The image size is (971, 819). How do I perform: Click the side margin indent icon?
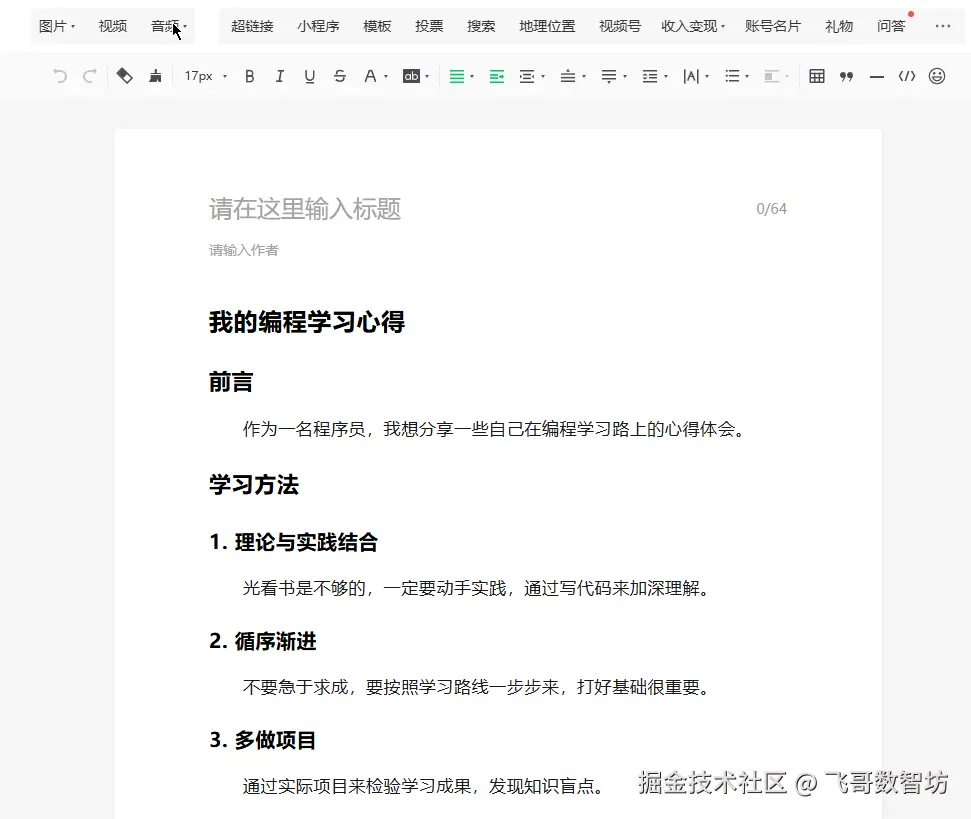526,76
